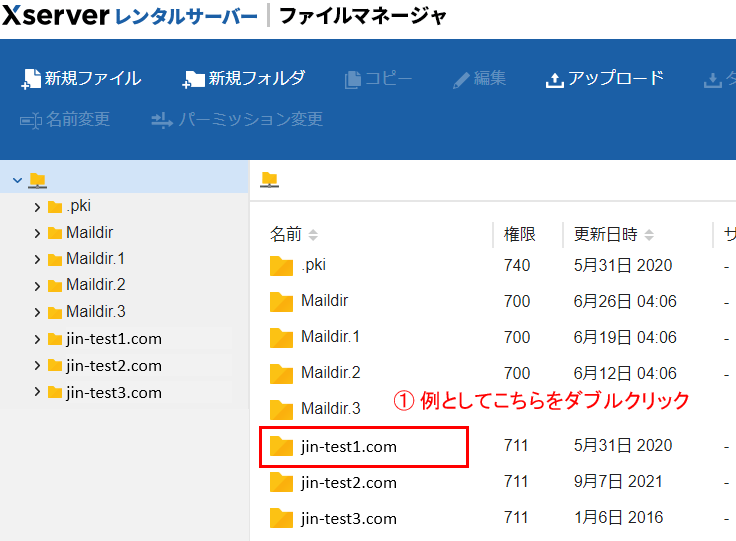Expand jin-test1.com node in tree
The width and height of the screenshot is (736, 541).
[37, 339]
